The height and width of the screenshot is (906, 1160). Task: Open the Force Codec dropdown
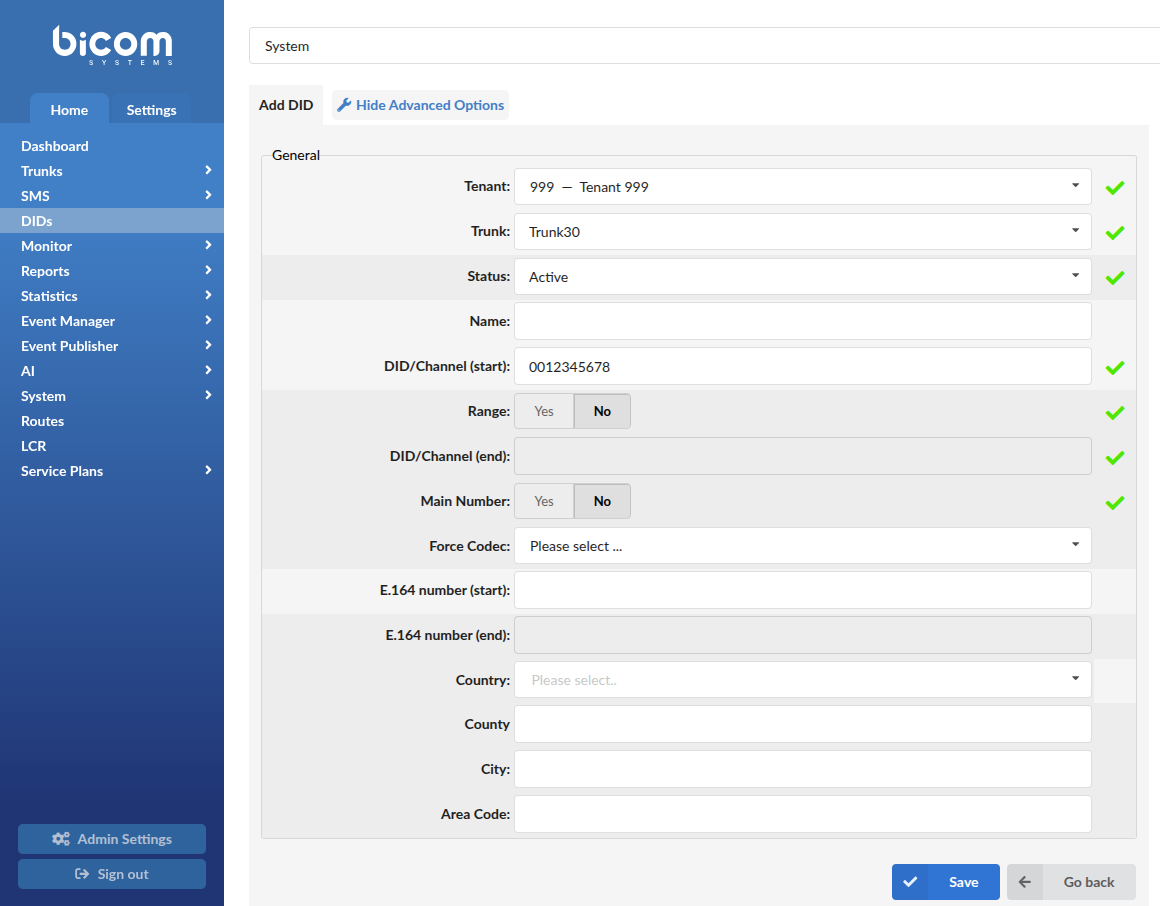tap(802, 546)
